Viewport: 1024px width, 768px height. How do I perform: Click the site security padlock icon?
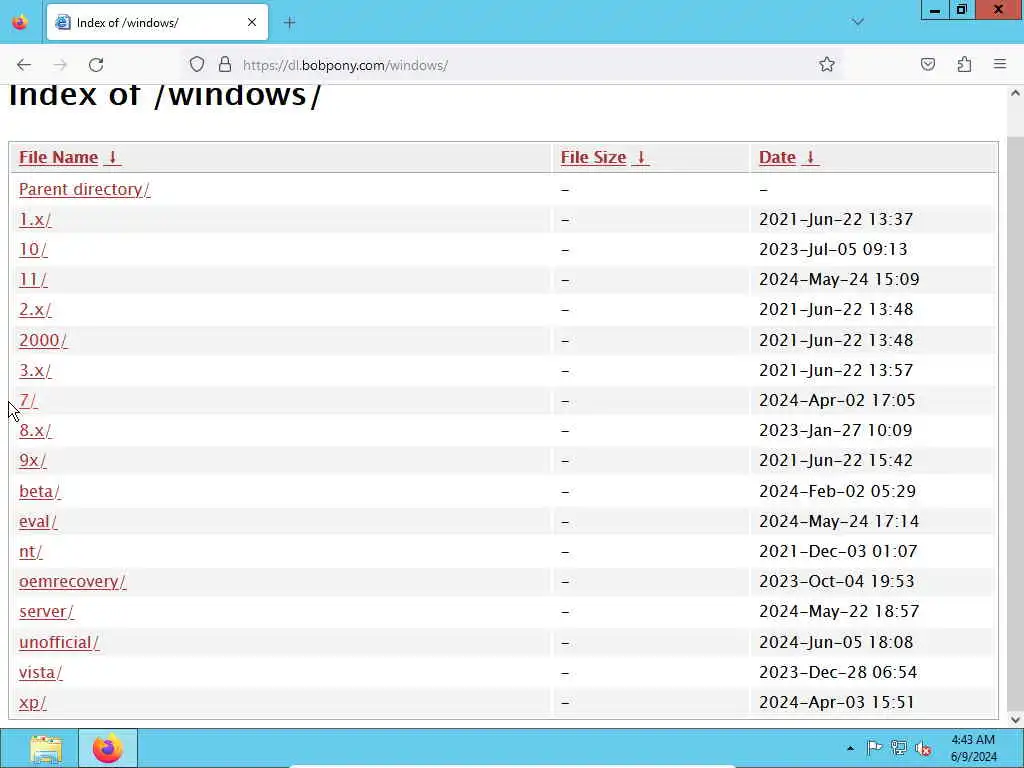(225, 65)
